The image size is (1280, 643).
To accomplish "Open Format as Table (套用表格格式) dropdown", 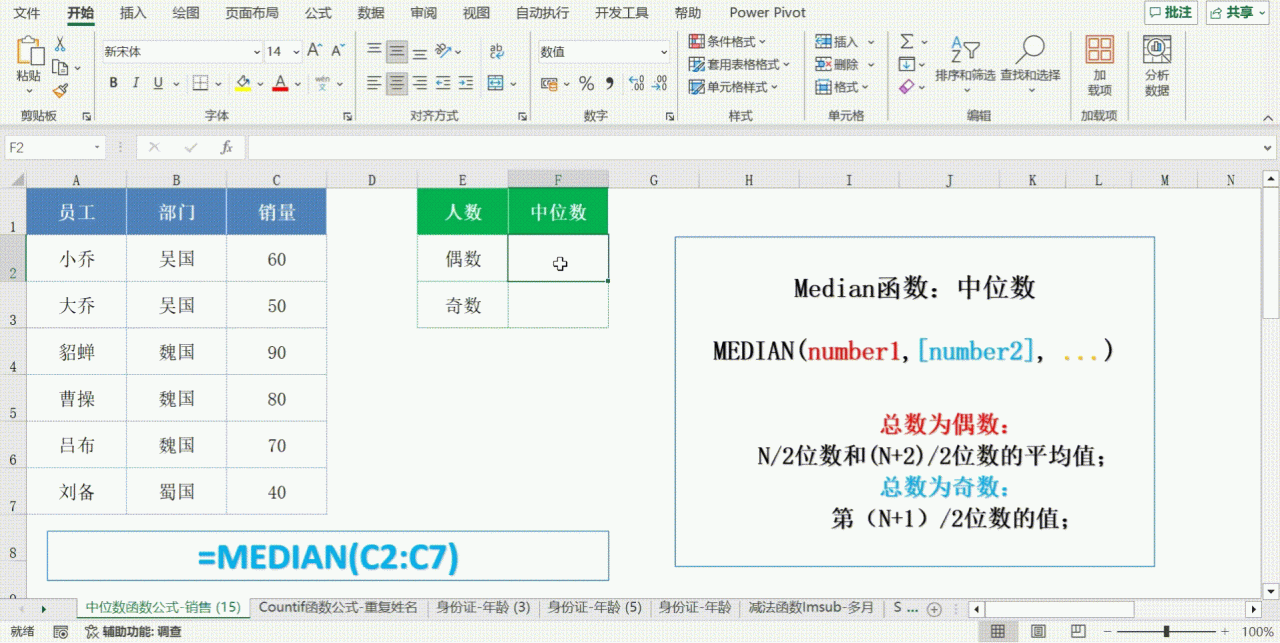I will click(x=739, y=64).
